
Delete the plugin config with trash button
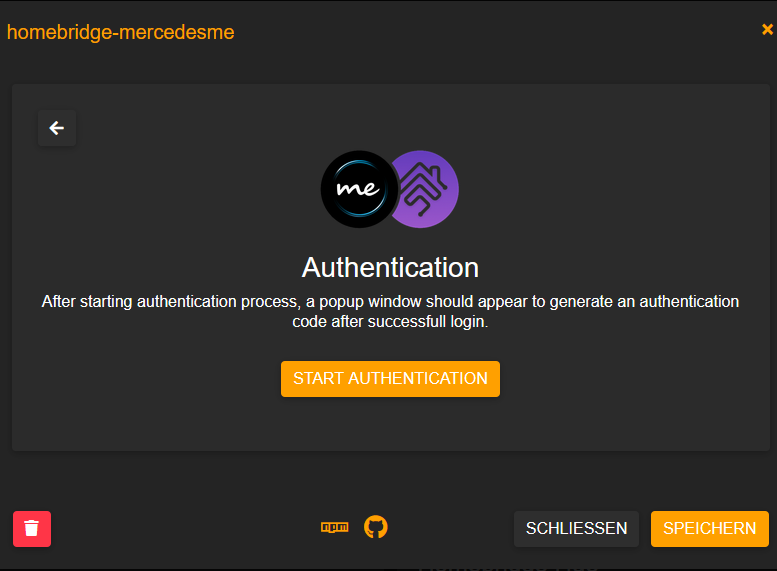coord(32,528)
